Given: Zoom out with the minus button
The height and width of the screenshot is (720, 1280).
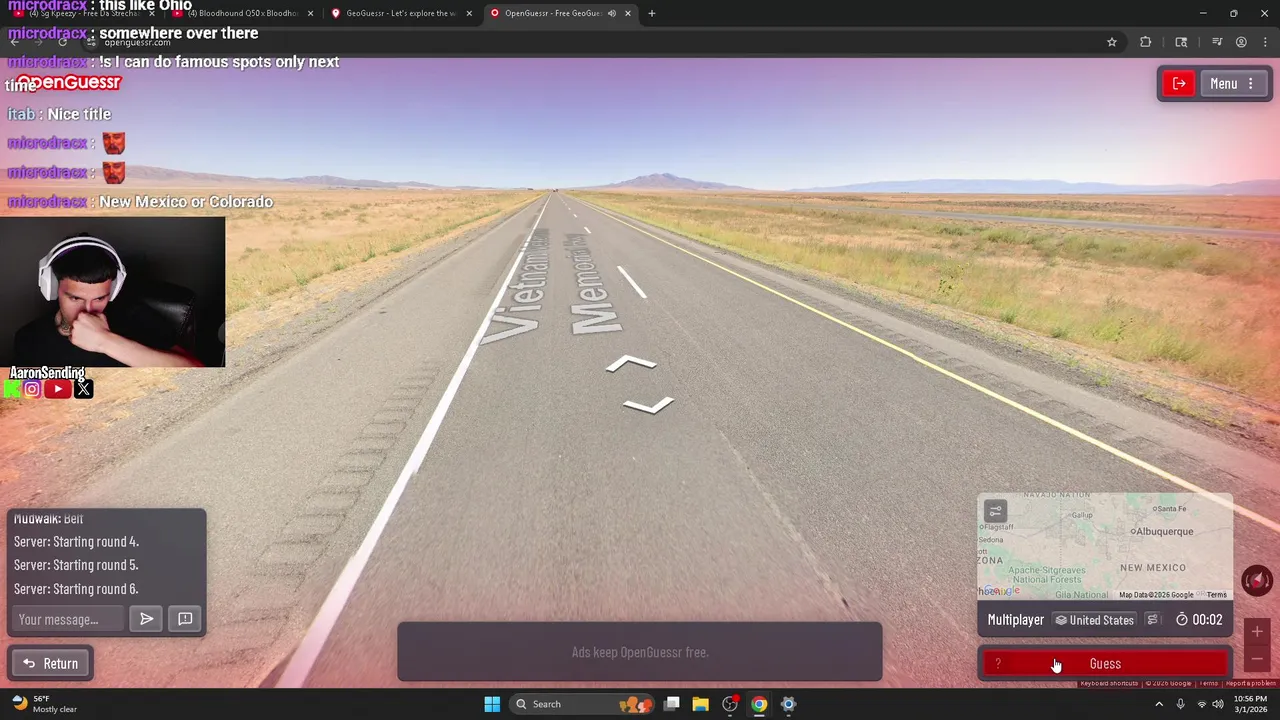Looking at the screenshot, I should [x=1257, y=659].
